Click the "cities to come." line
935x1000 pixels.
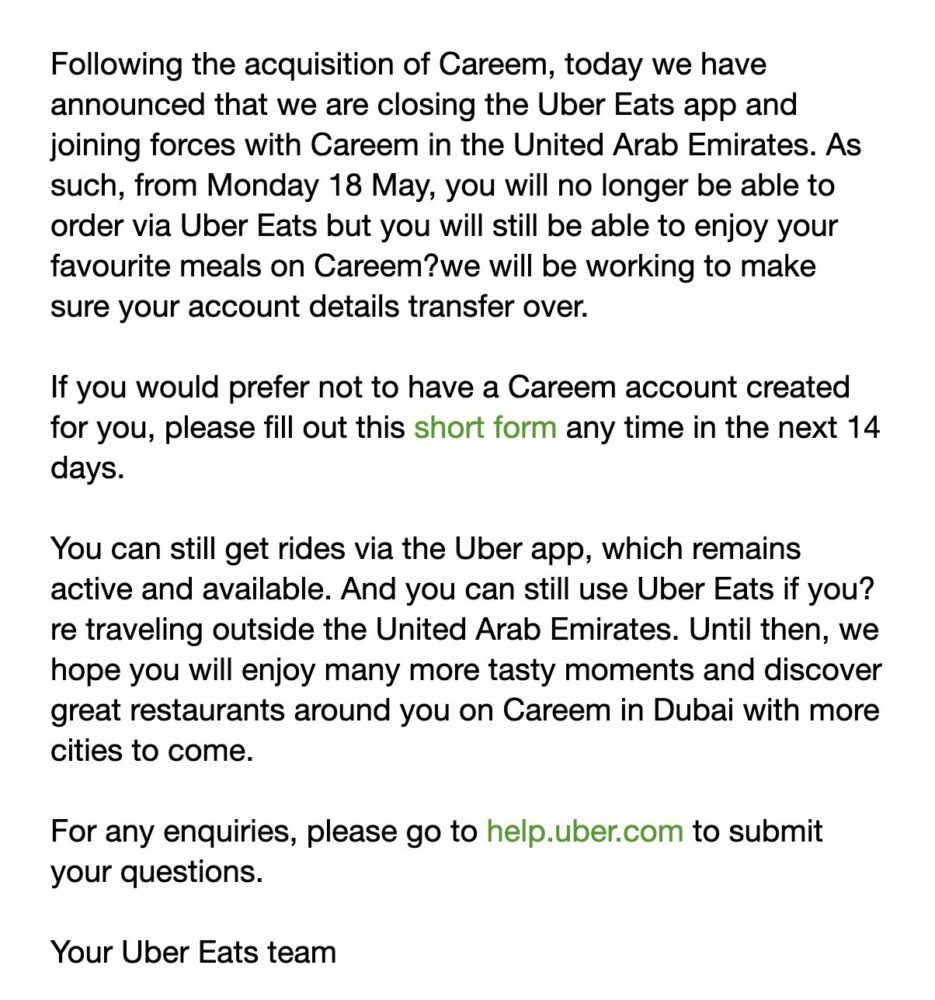click(x=152, y=750)
